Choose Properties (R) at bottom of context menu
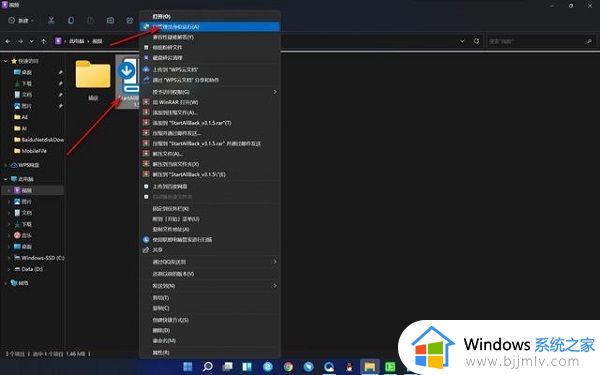The image size is (600, 375). 161,352
